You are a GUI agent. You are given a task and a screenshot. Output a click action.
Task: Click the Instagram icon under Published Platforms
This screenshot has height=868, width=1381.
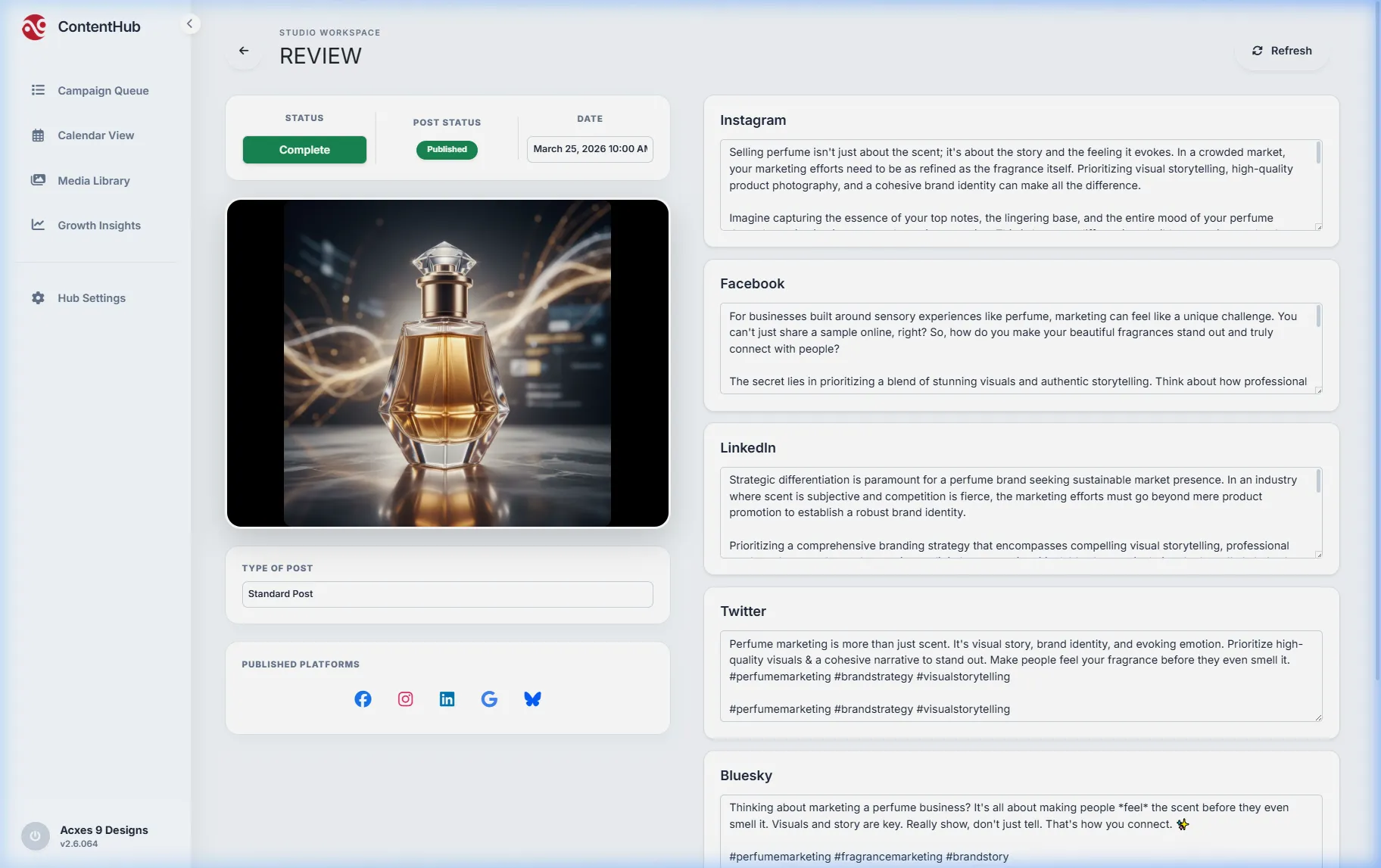(x=405, y=698)
